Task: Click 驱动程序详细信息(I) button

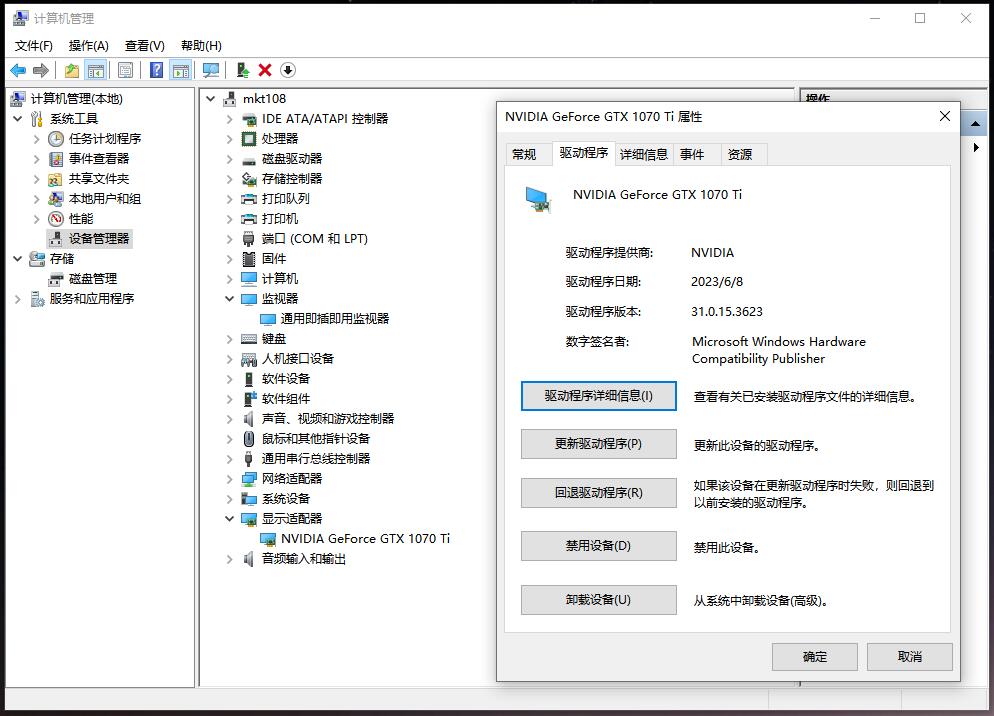Action: [598, 396]
